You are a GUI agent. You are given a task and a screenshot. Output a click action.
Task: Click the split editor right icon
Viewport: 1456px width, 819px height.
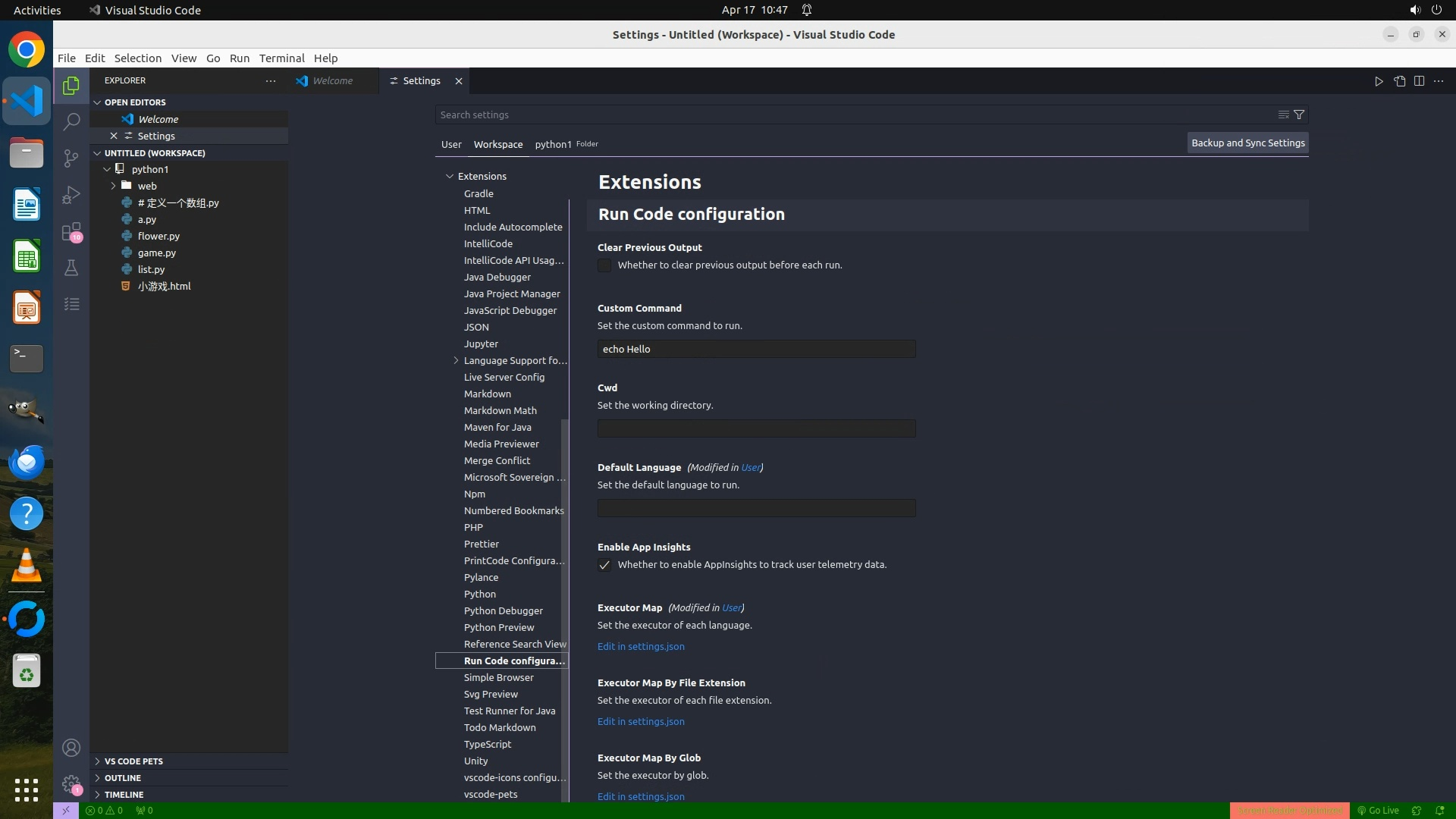1419,81
